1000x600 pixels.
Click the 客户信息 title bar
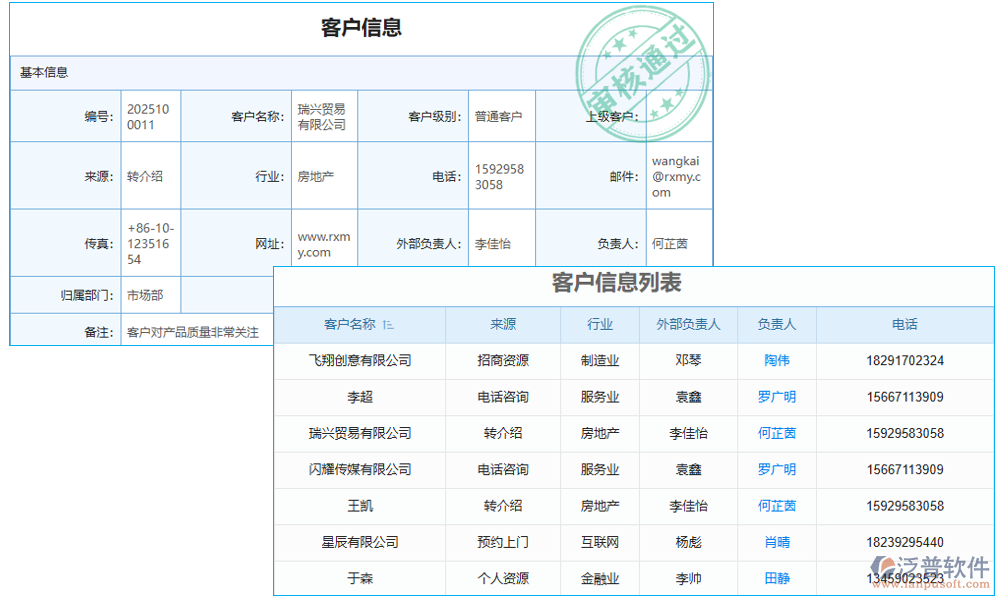360,28
